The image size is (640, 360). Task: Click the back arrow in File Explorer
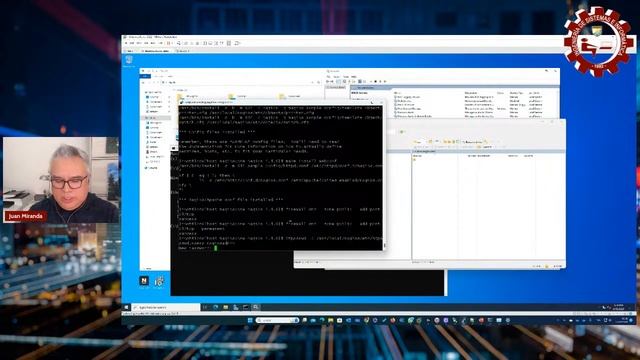pos(144,82)
